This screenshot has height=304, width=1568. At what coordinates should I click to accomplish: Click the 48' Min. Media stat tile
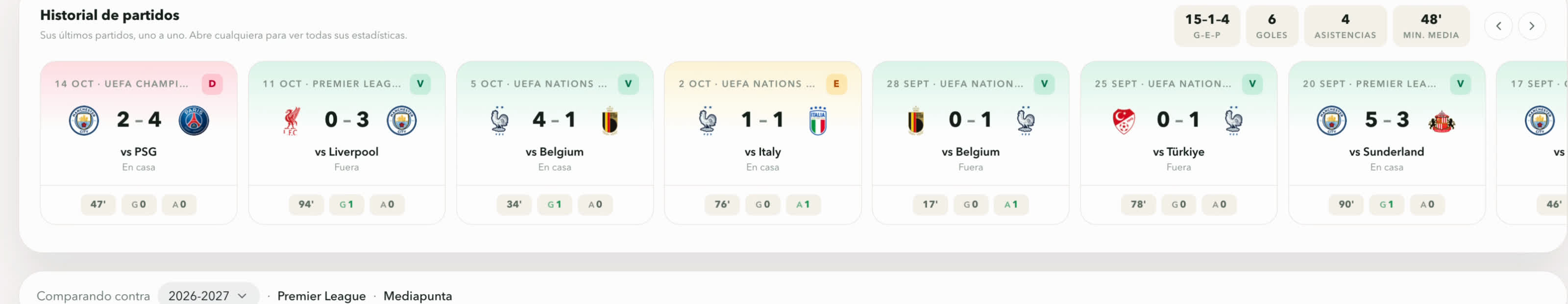1431,26
